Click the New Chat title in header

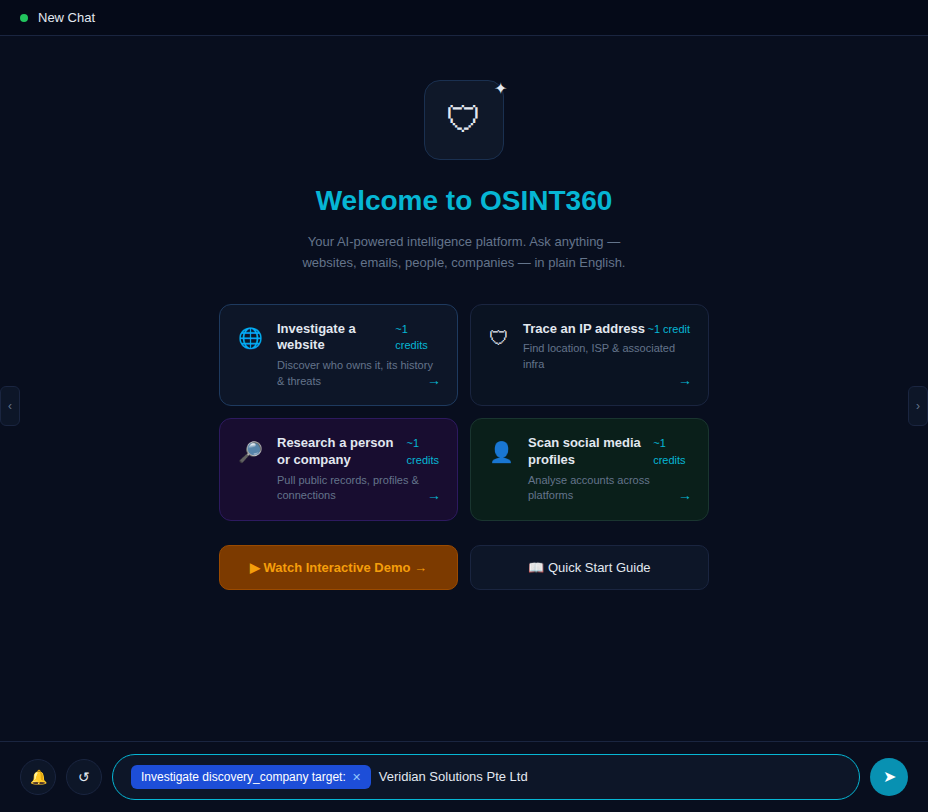pyautogui.click(x=66, y=18)
